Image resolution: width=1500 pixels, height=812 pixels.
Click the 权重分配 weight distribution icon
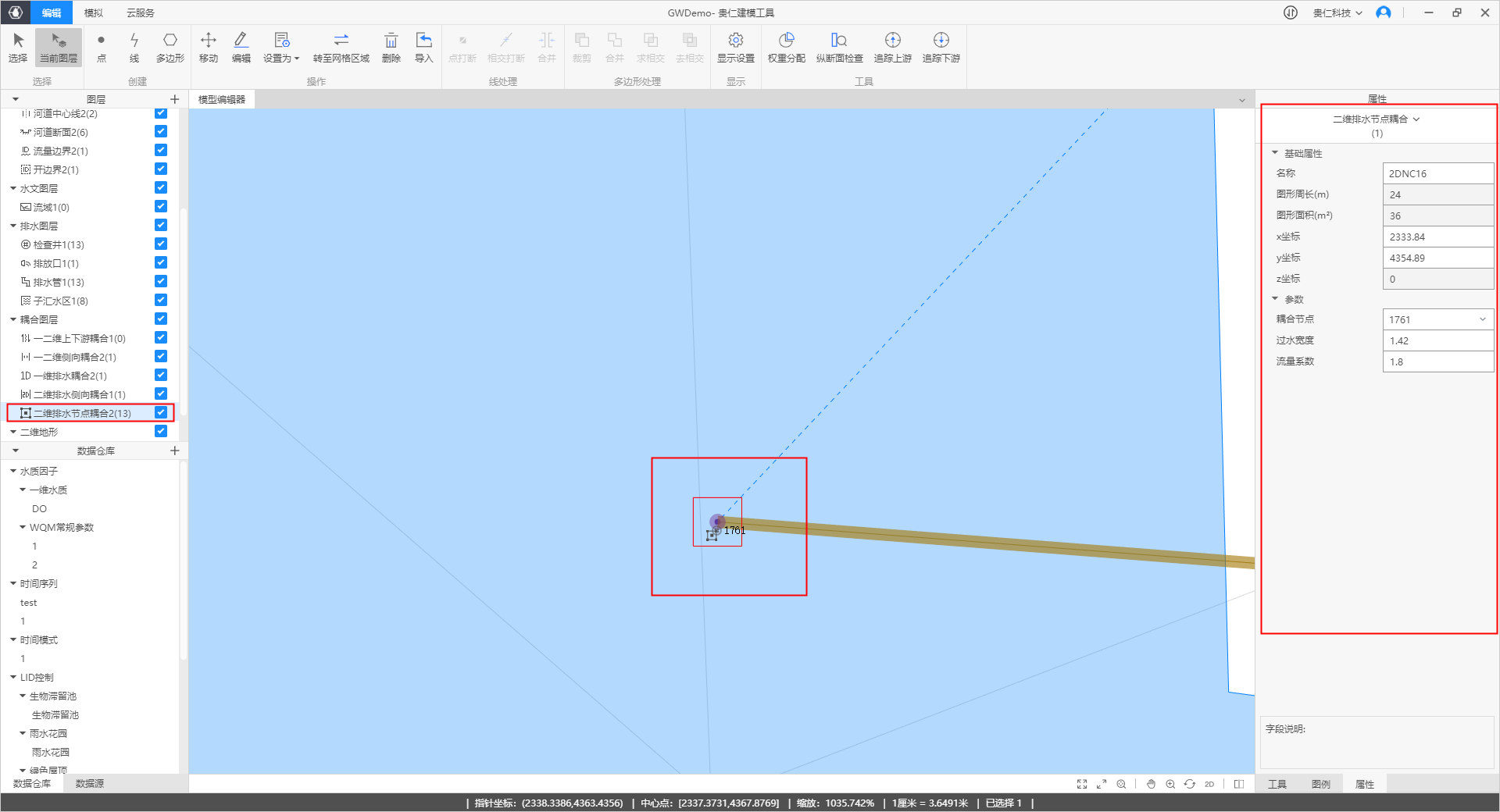(786, 47)
